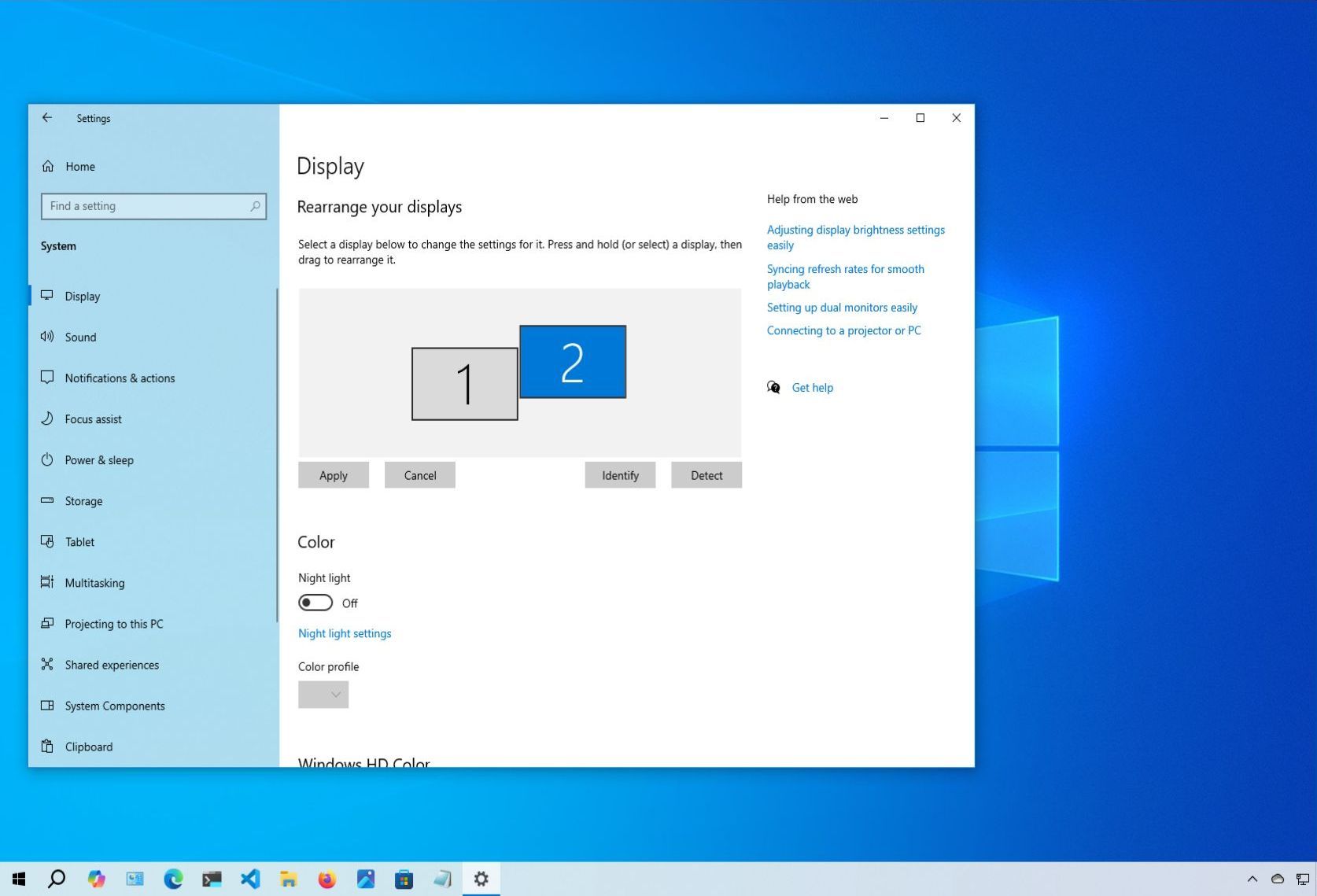The height and width of the screenshot is (896, 1317).
Task: Open Storage settings
Action: pos(48,501)
